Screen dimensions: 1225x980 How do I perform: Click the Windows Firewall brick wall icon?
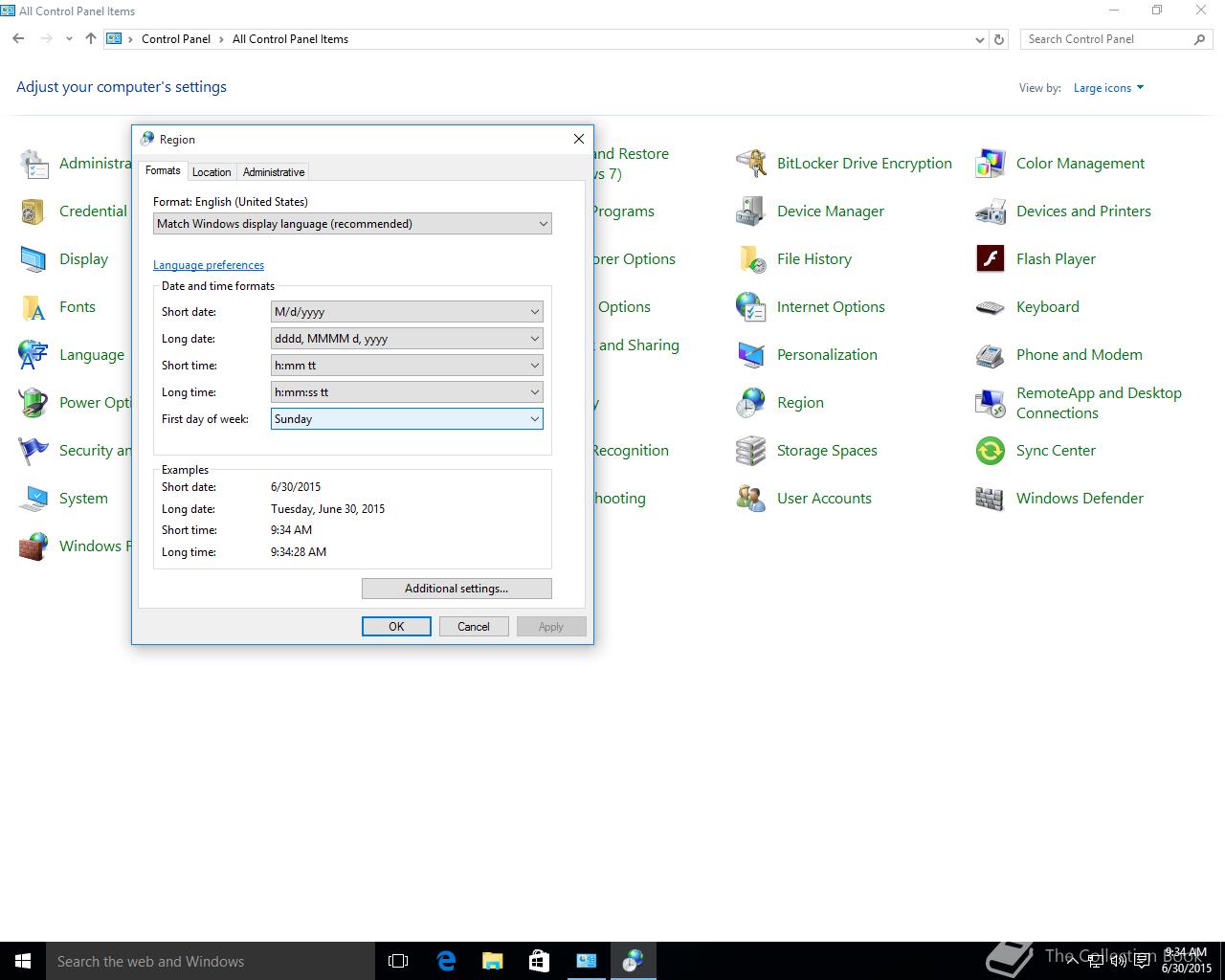33,546
